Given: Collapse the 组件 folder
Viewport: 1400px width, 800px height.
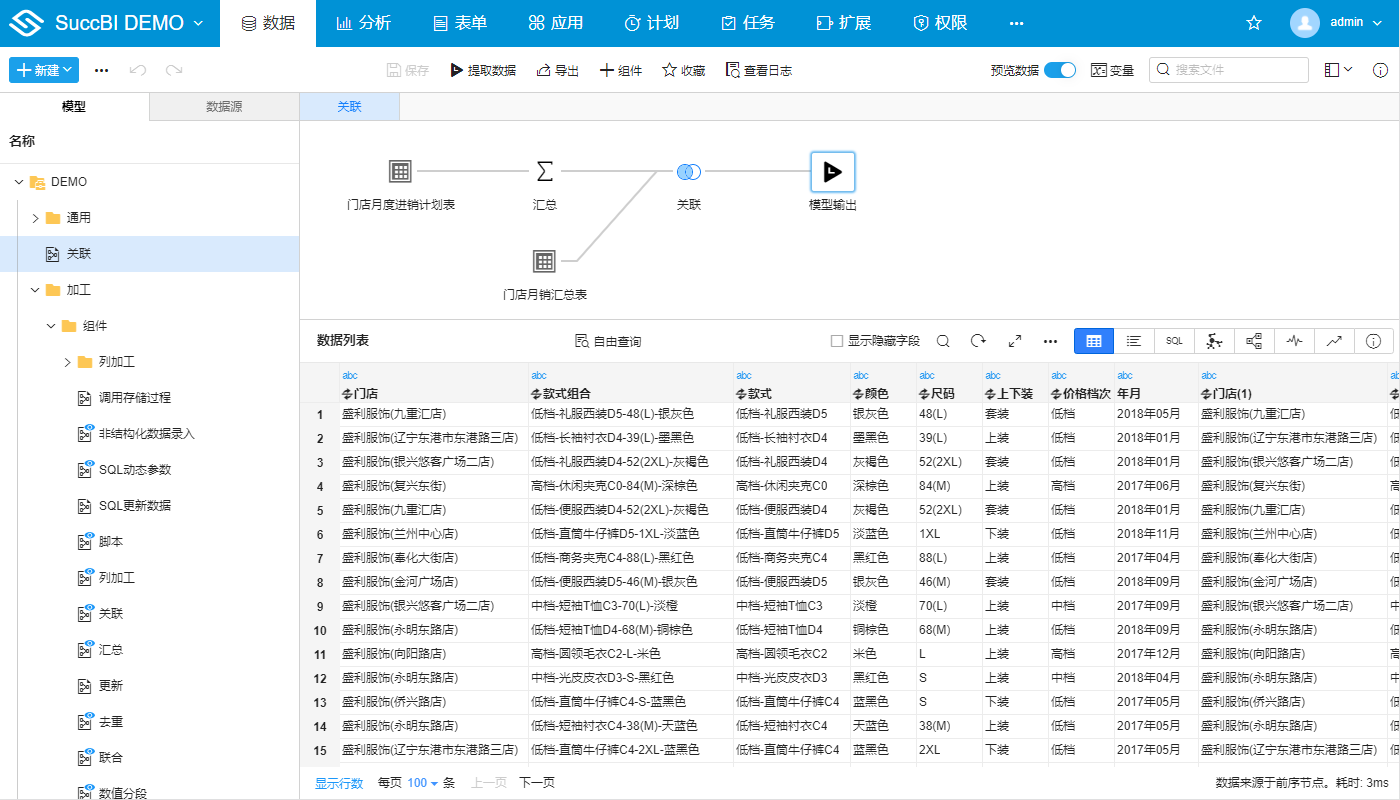Looking at the screenshot, I should click(51, 326).
